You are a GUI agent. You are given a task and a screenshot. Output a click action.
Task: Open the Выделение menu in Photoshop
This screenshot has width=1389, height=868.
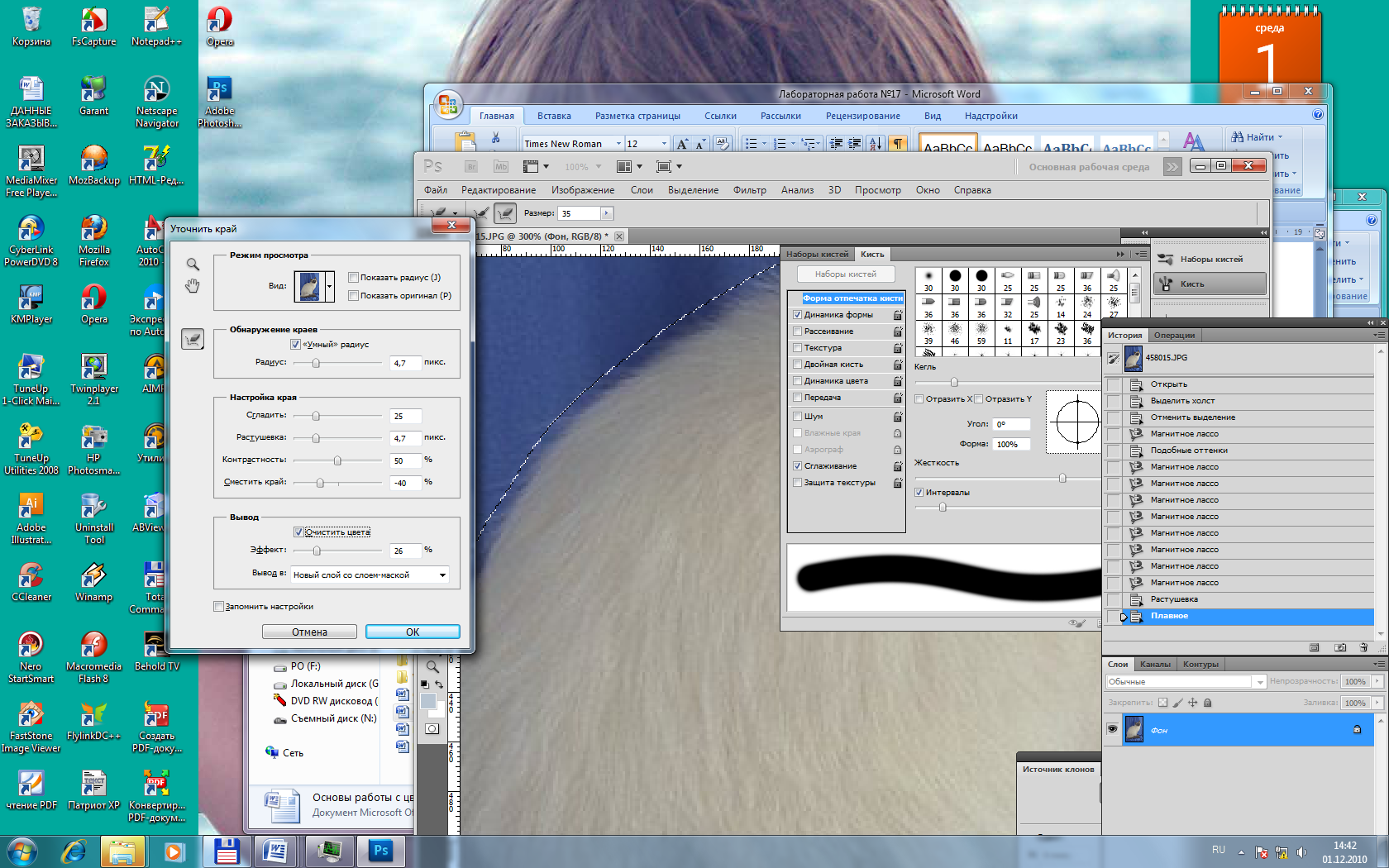coord(693,190)
